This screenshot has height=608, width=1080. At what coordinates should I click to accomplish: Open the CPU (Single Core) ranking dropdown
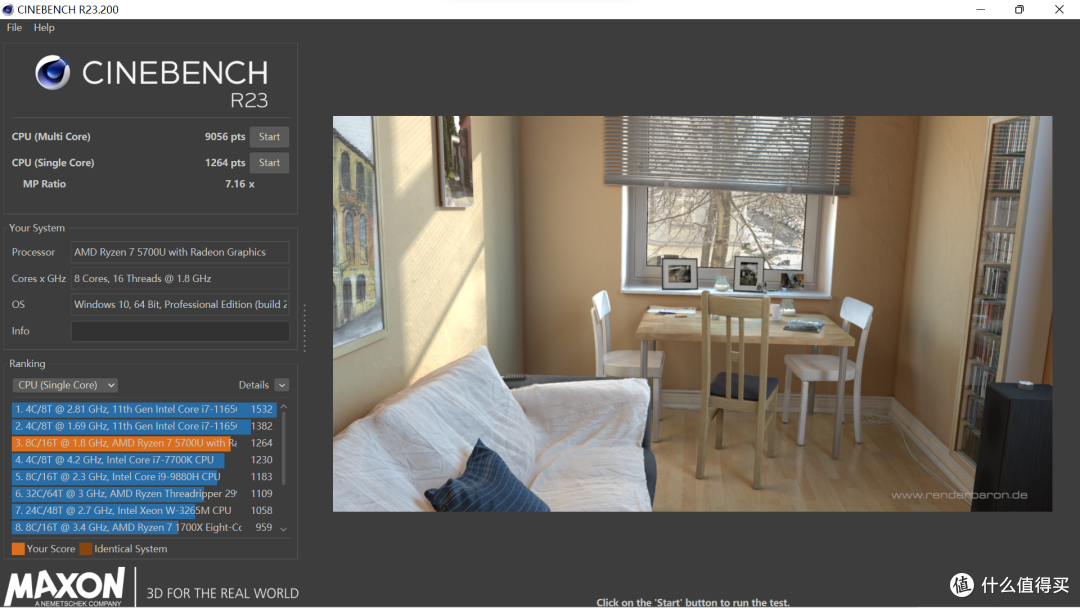pos(65,385)
